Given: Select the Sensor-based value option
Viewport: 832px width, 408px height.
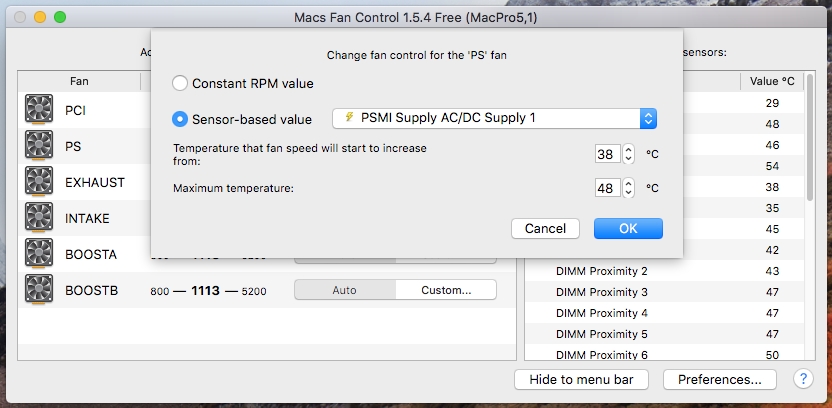Looking at the screenshot, I should click(x=180, y=119).
